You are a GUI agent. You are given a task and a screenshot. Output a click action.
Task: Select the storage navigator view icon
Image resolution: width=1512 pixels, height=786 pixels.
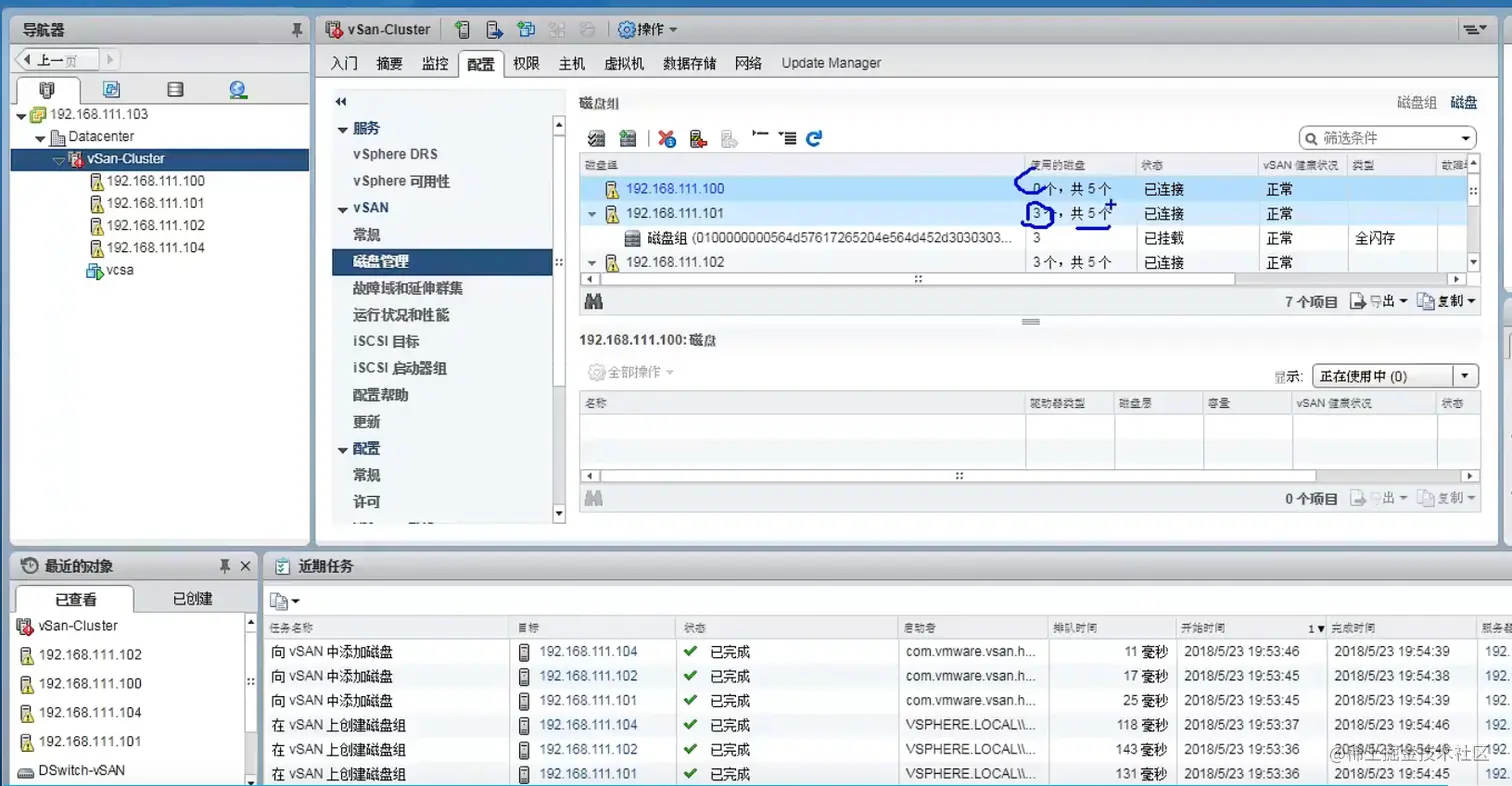(175, 90)
